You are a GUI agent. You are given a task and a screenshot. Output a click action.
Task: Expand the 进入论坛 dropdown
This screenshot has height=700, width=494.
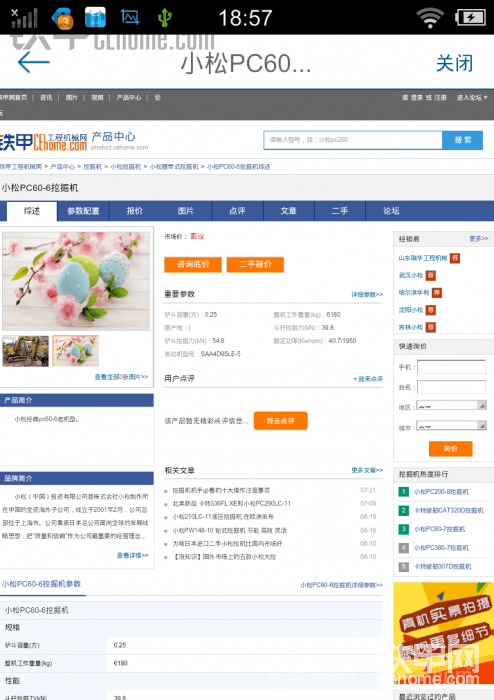pos(472,97)
